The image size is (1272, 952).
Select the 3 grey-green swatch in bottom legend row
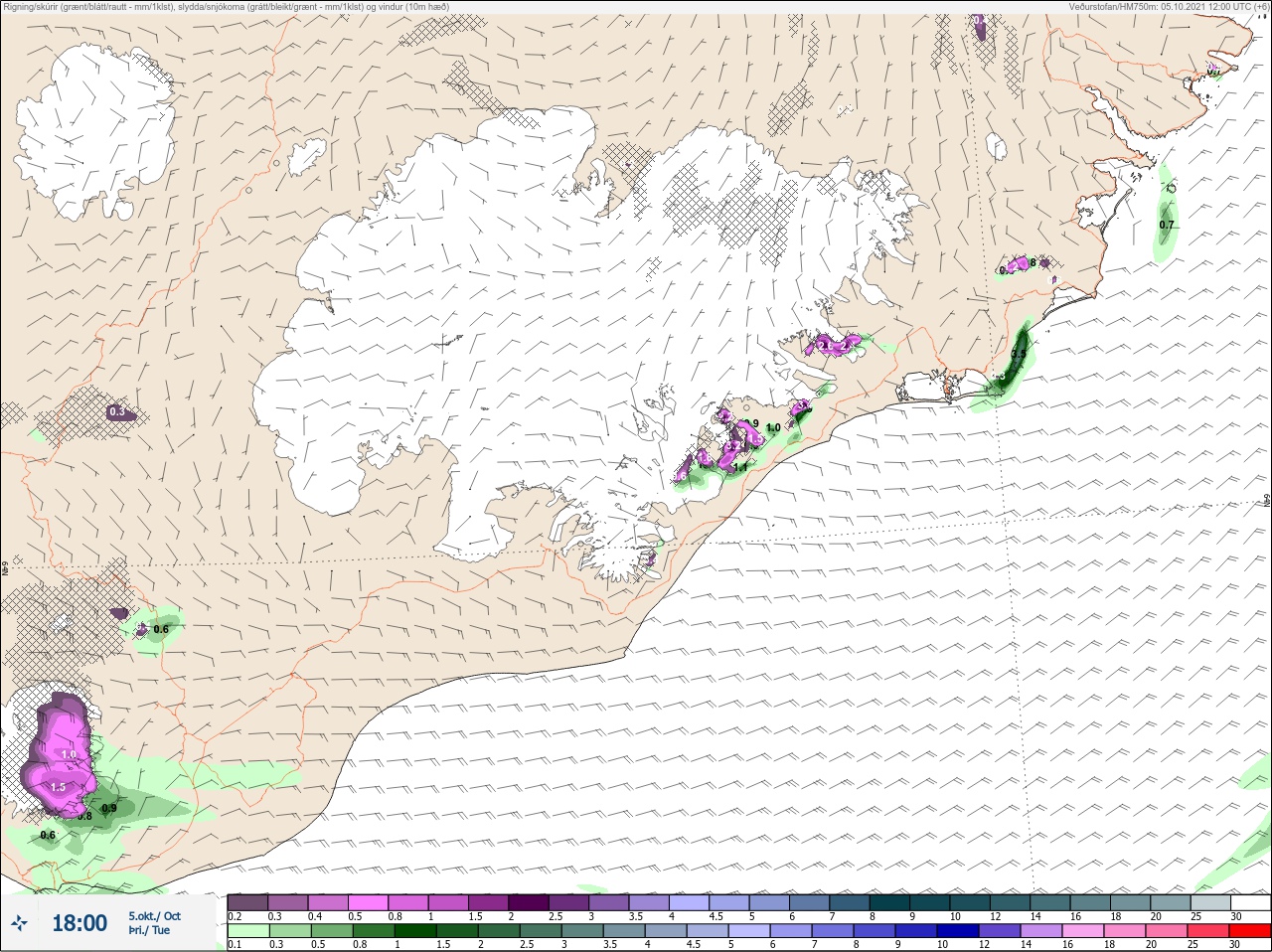[x=582, y=931]
